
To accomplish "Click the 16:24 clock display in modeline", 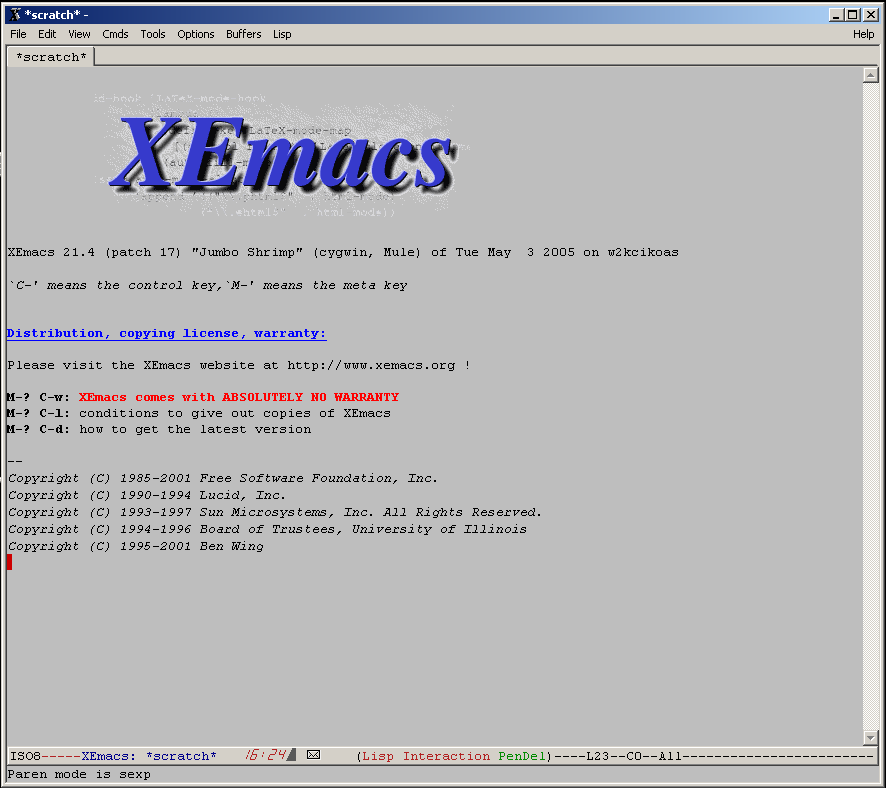I will tap(267, 755).
